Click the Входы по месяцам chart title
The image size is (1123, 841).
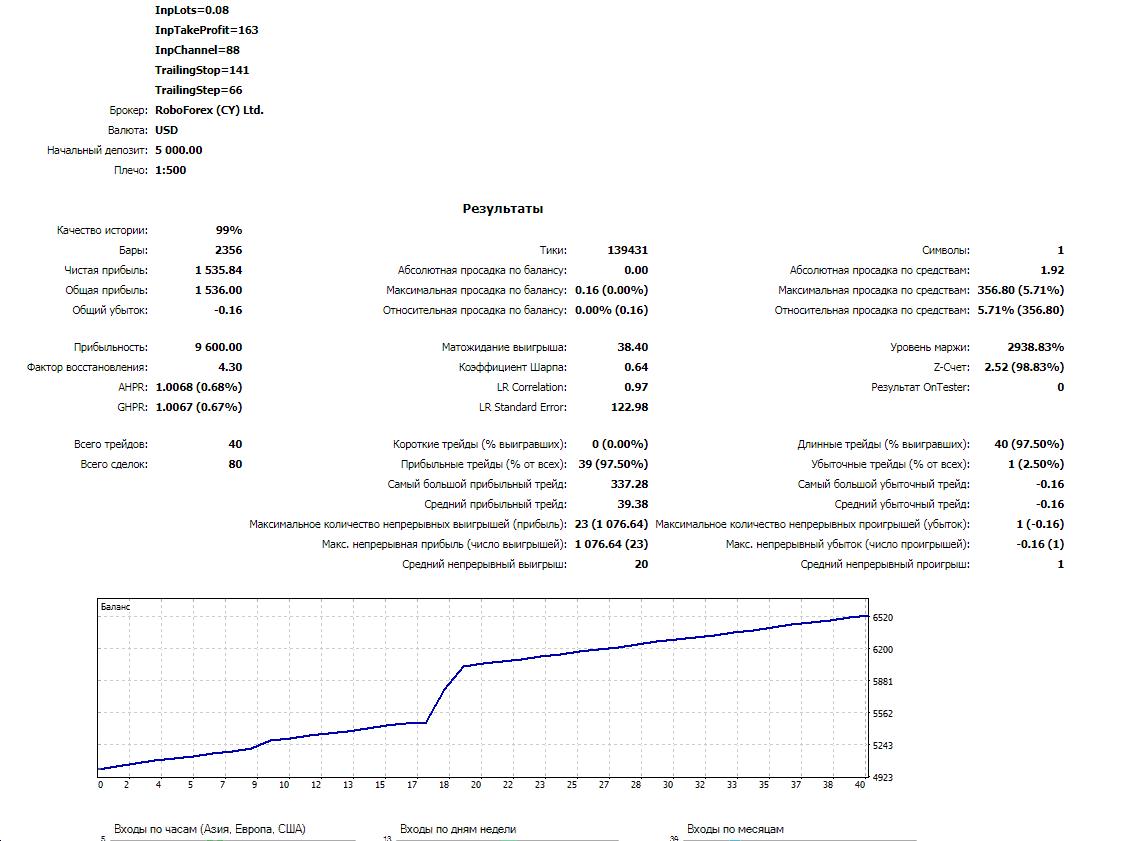click(735, 829)
